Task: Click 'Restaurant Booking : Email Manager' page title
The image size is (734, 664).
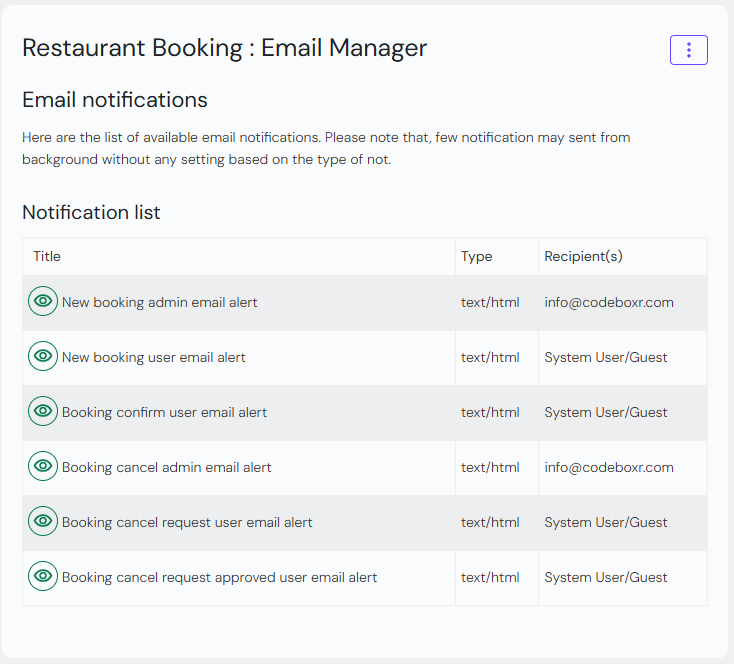Action: (225, 48)
